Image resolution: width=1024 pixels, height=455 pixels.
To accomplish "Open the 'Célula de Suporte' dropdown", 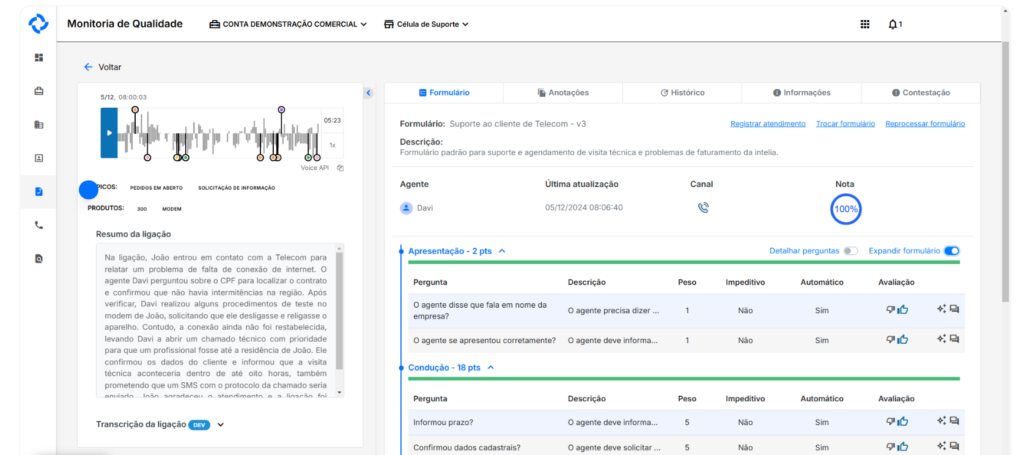I will [426, 24].
